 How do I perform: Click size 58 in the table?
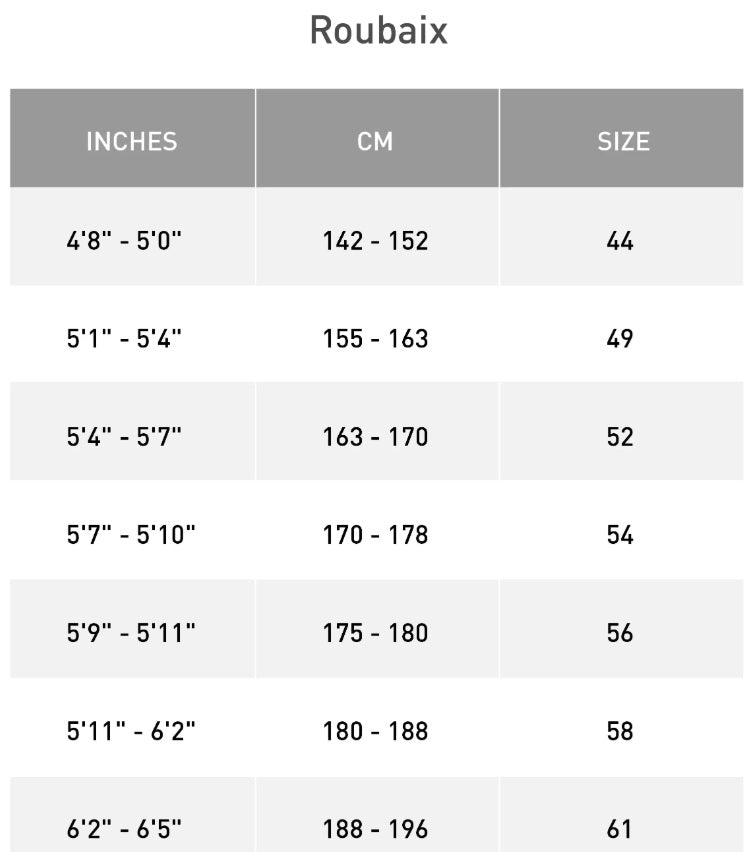620,731
